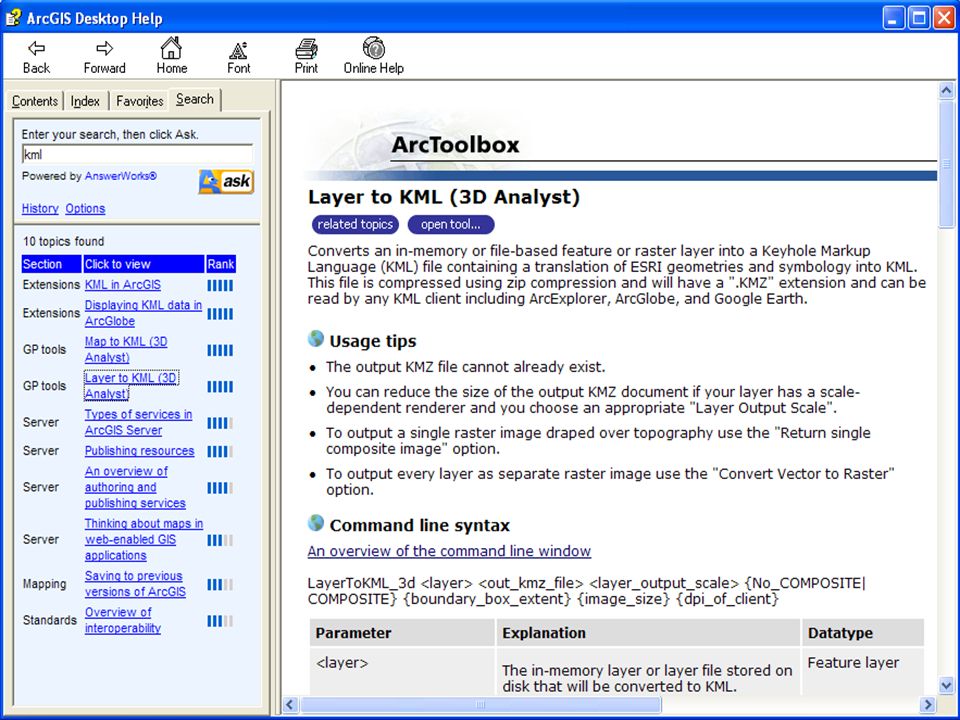
Task: Click the vertical scrollbar thumb
Action: (946, 164)
